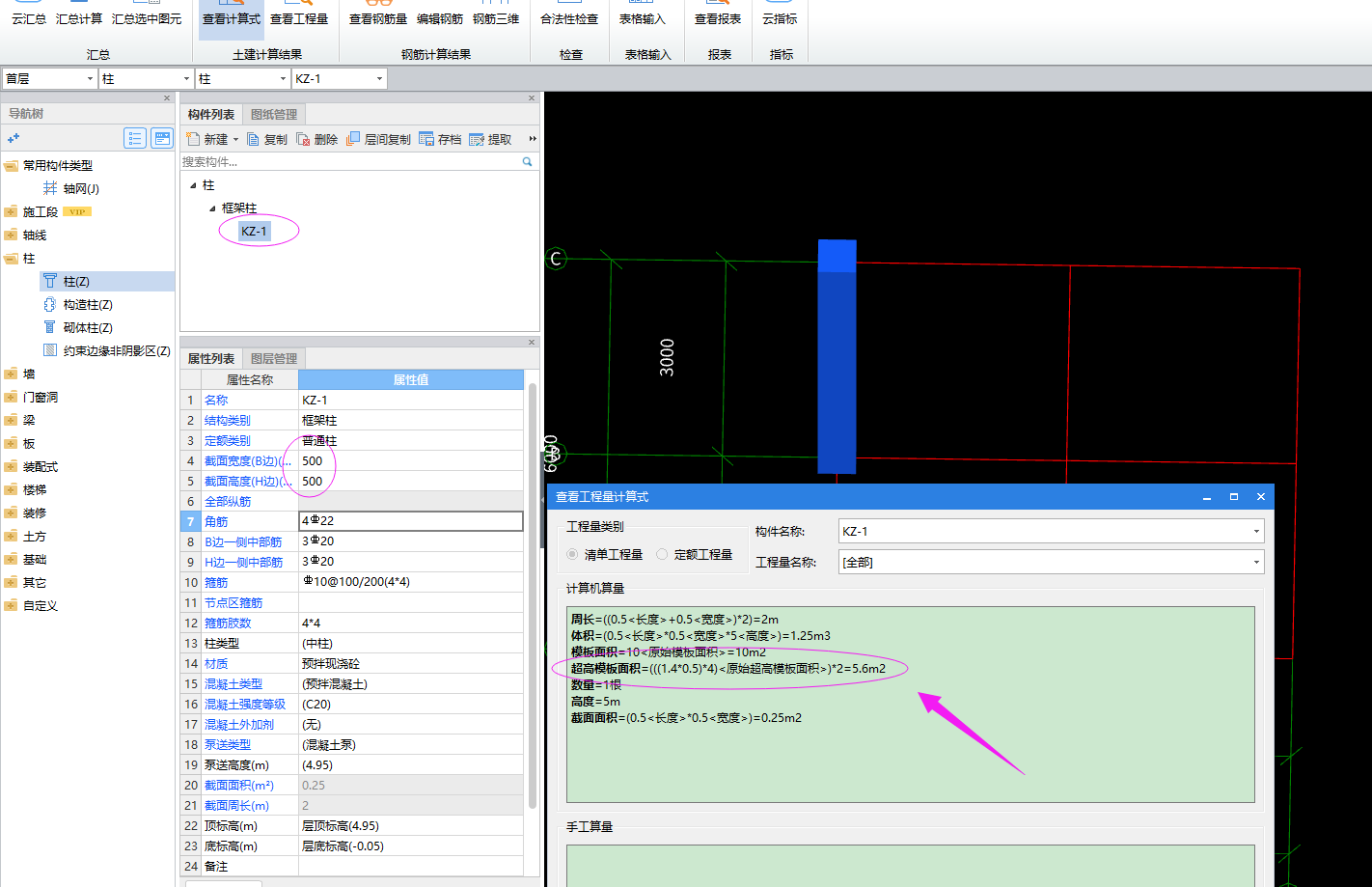Screen dimensions: 1372x887
Task: Collapse 常用构件类型 folder
Action: point(11,165)
